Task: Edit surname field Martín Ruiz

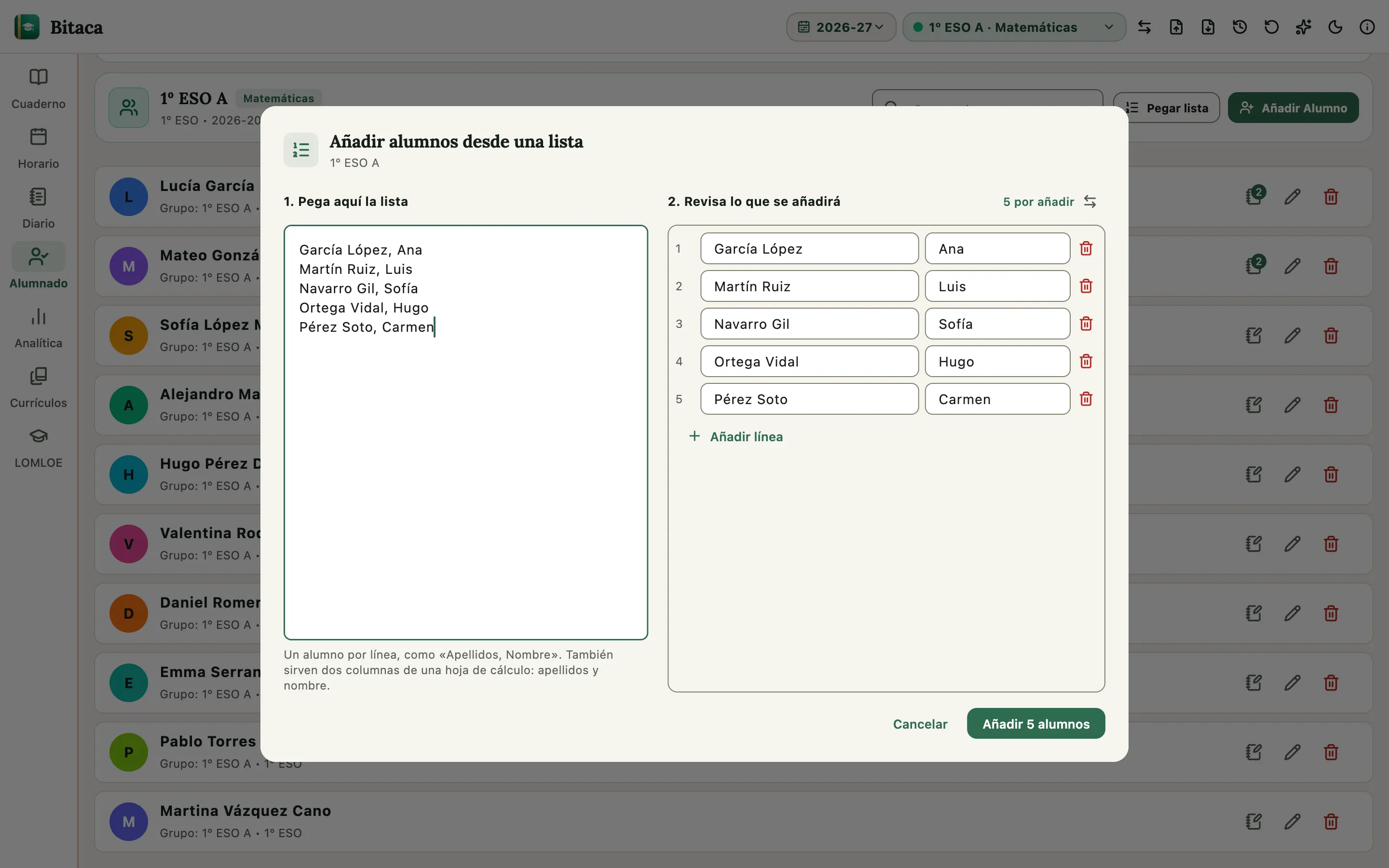Action: click(809, 286)
